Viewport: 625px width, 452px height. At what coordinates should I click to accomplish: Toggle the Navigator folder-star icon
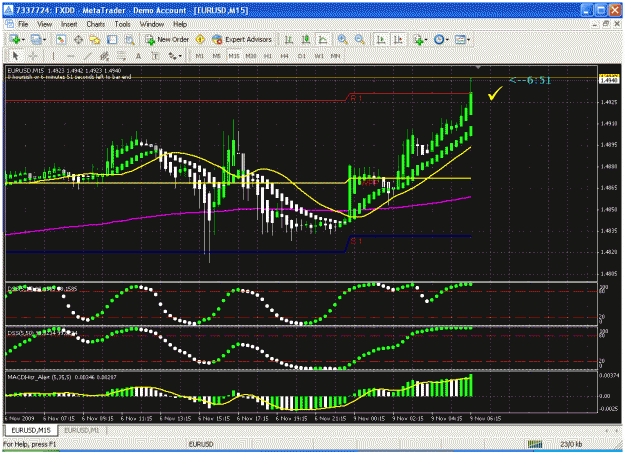[x=95, y=39]
